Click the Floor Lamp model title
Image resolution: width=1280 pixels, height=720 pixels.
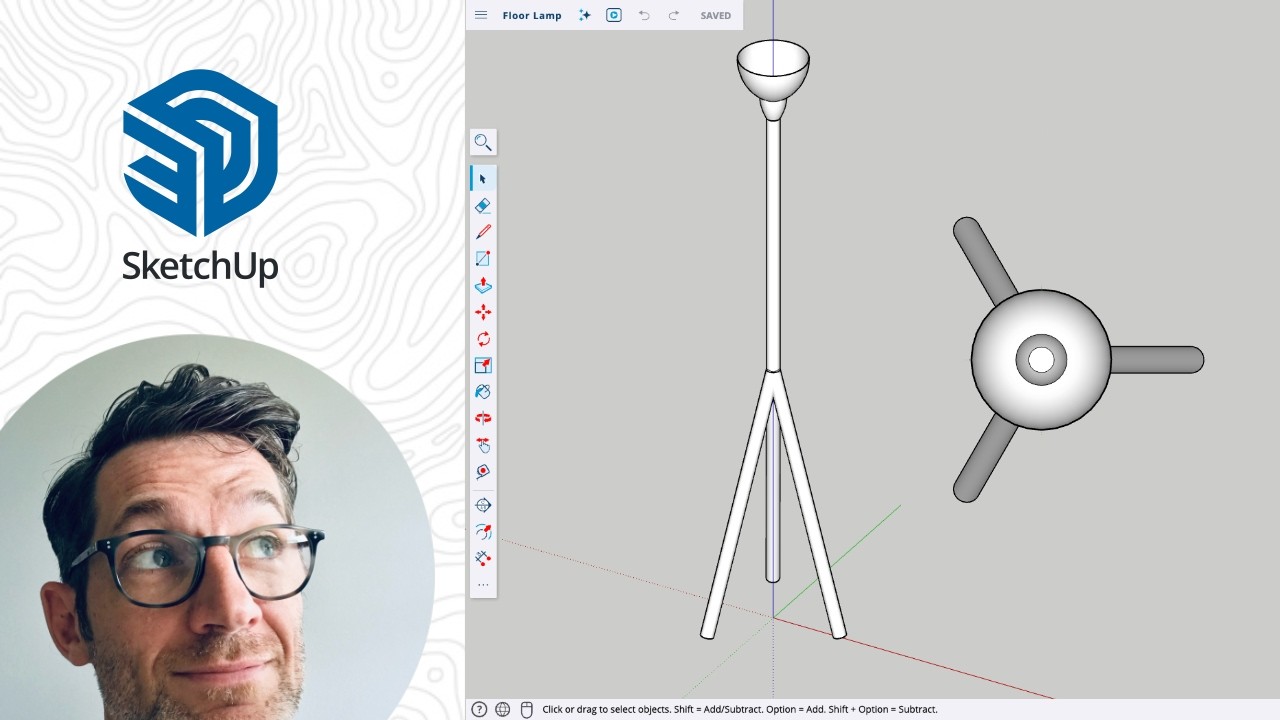pos(532,15)
